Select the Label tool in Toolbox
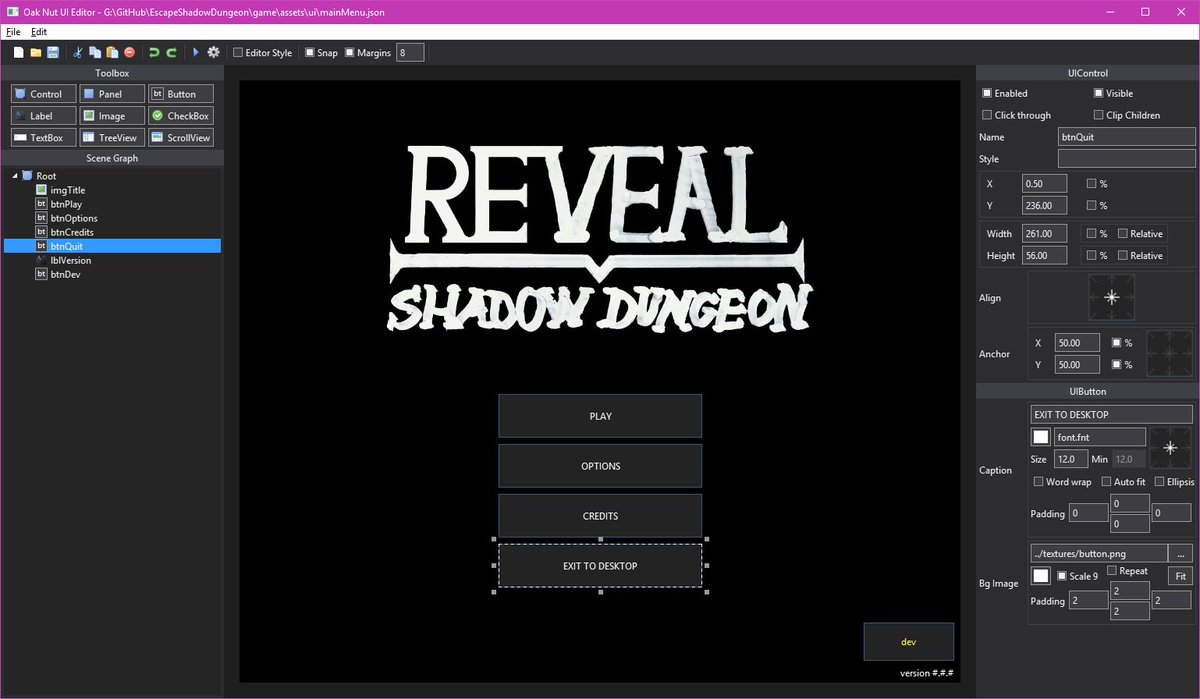The height and width of the screenshot is (699, 1200). [43, 116]
